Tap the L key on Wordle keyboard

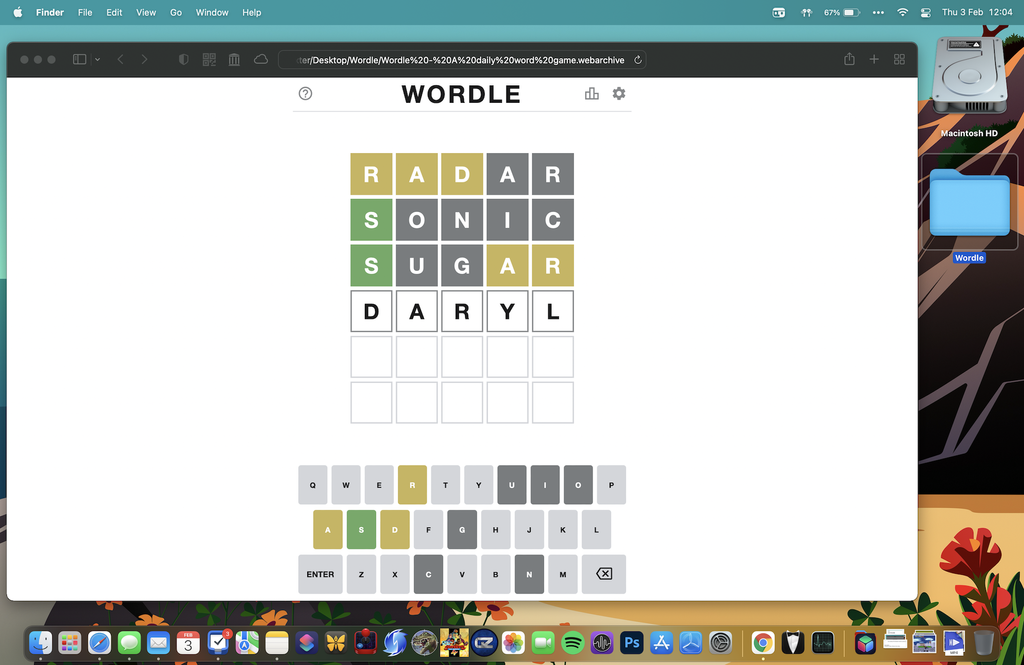596,529
